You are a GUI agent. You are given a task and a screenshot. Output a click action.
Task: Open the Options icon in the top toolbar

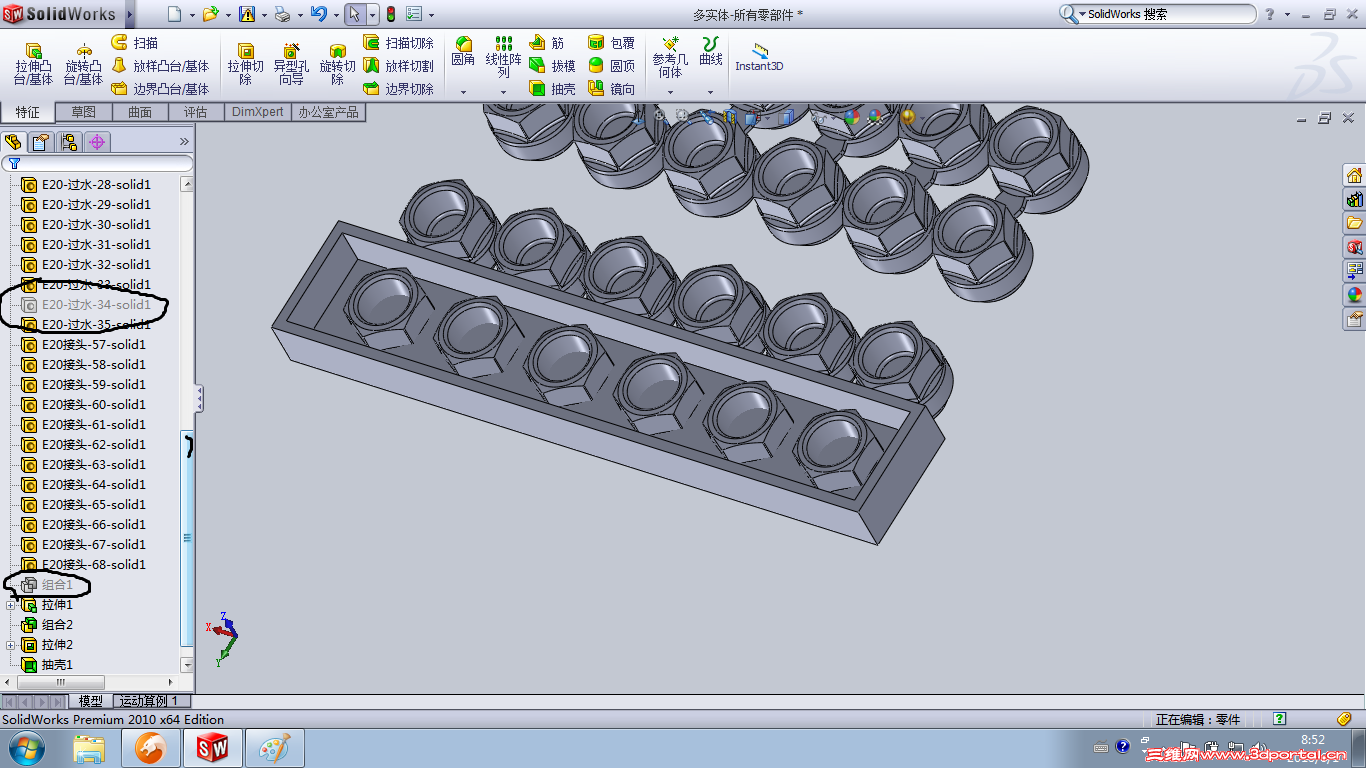coord(413,14)
